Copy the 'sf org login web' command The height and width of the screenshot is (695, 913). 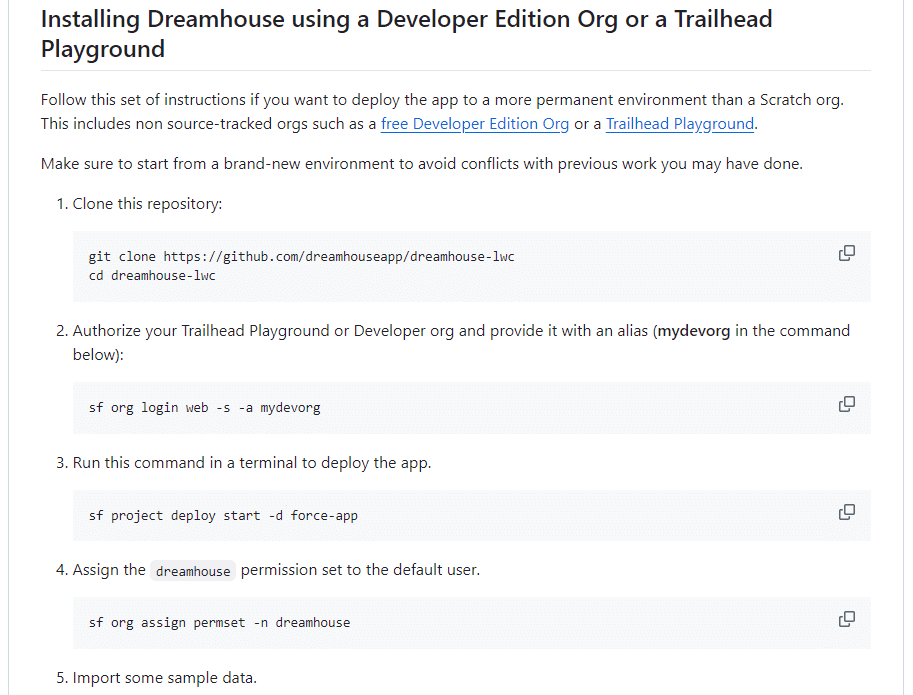tap(847, 404)
